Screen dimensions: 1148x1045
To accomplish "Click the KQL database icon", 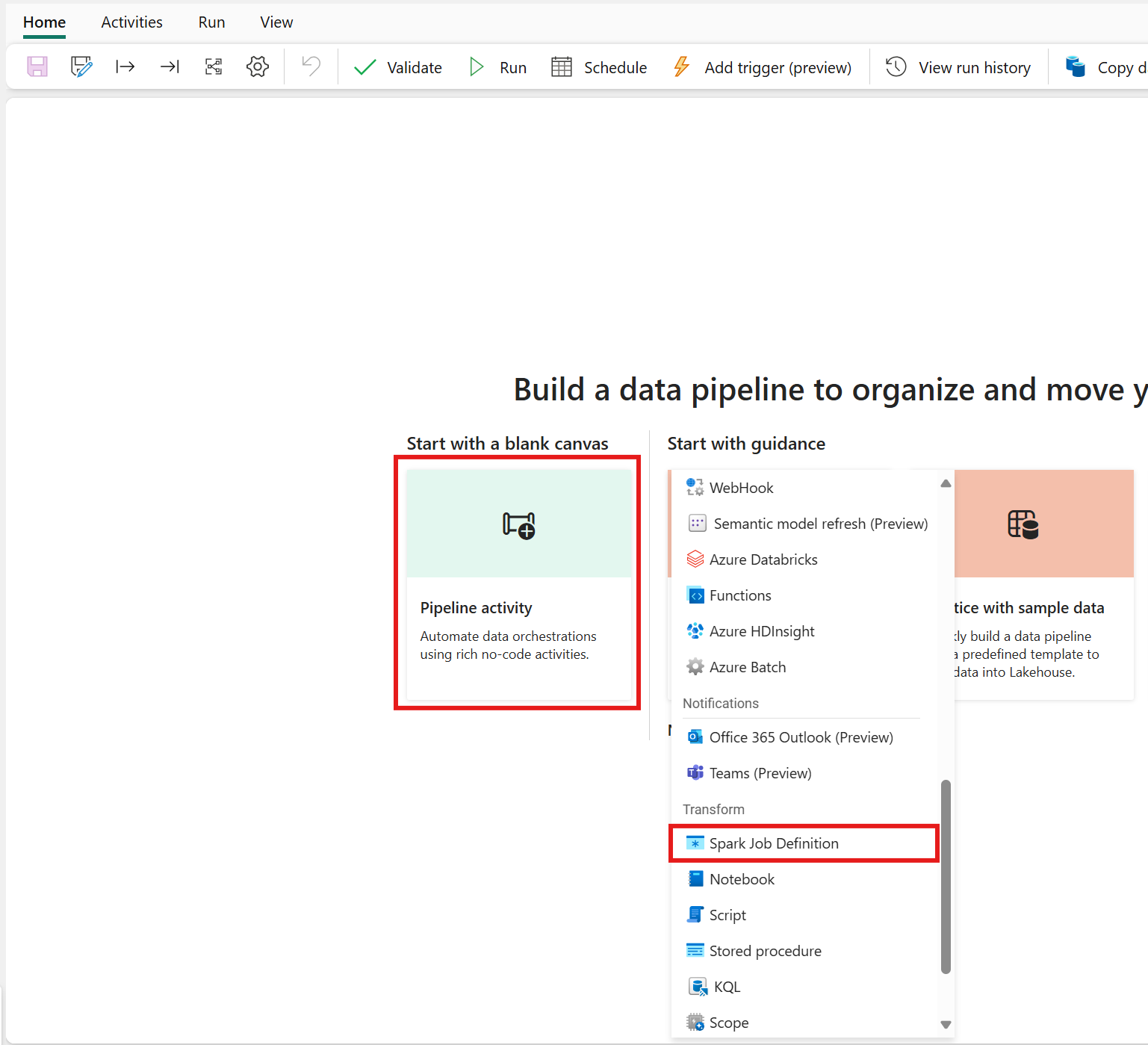I will pyautogui.click(x=698, y=987).
